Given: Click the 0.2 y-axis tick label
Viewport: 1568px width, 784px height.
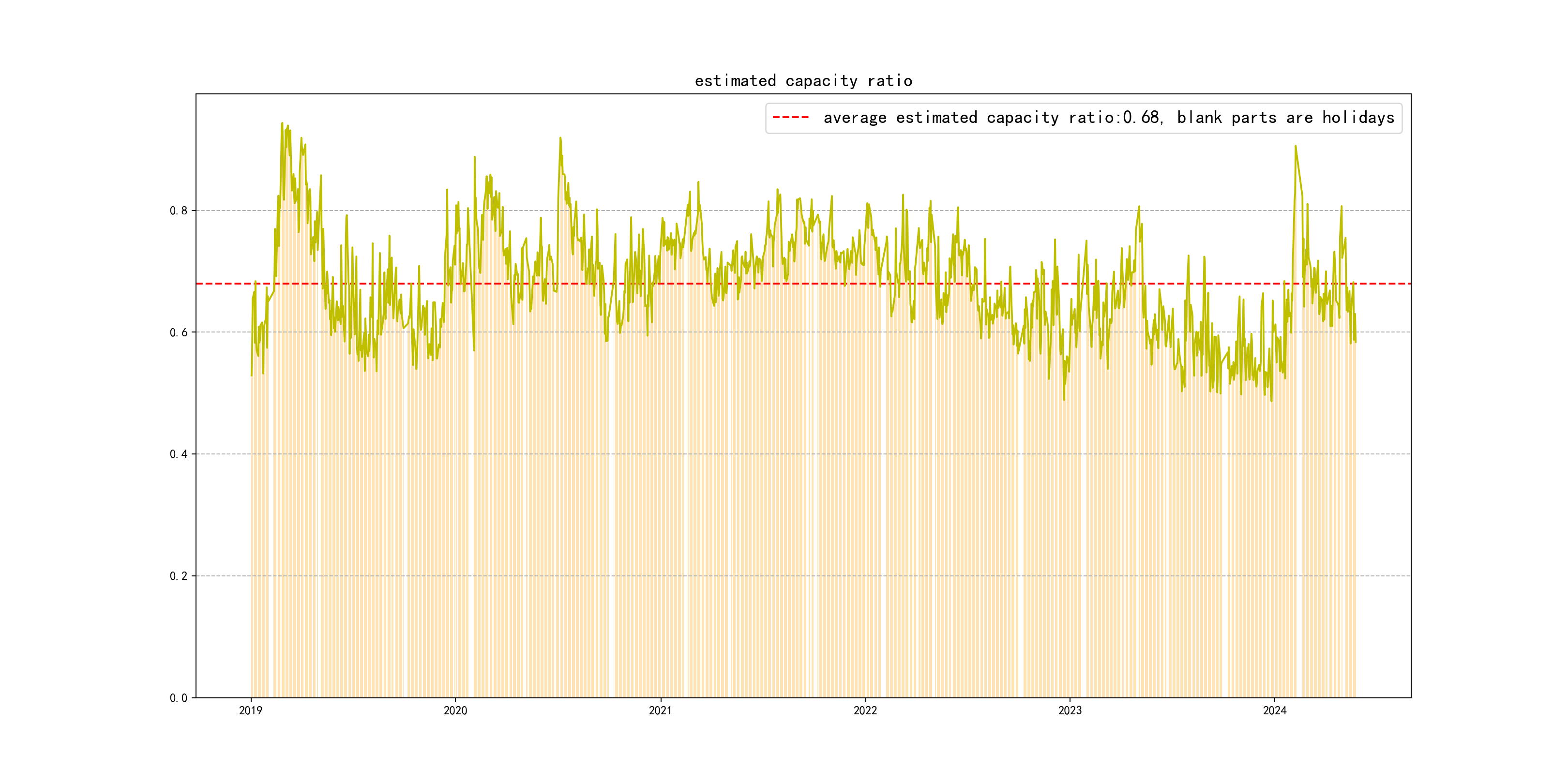Looking at the screenshot, I should [x=179, y=576].
